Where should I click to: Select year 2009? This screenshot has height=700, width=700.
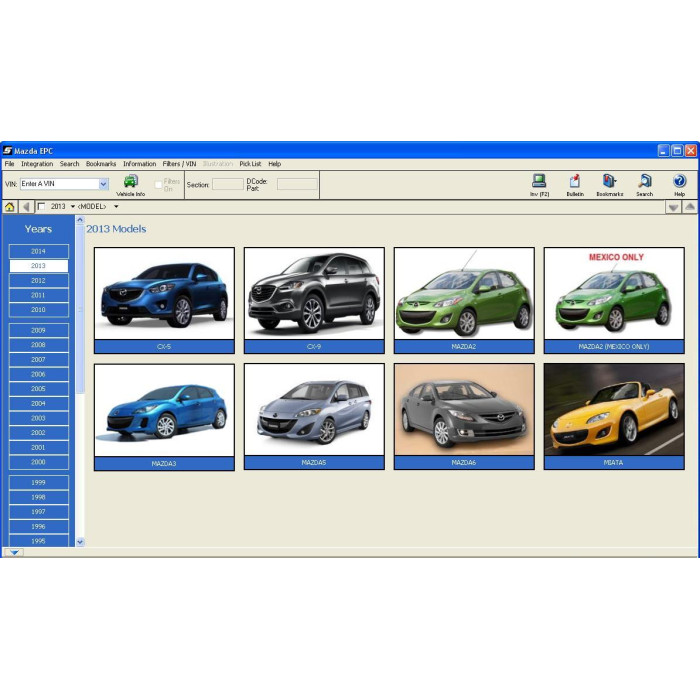pos(38,330)
